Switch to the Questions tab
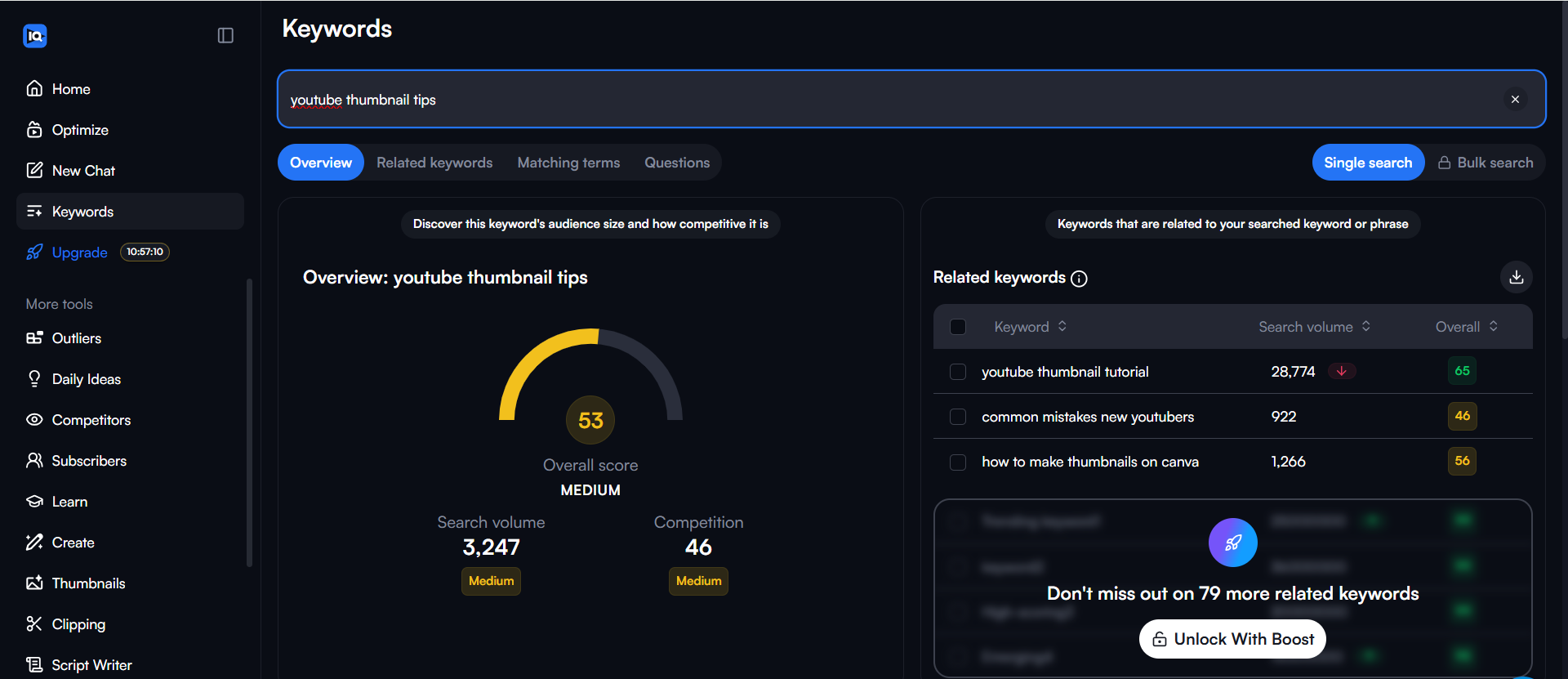Viewport: 1568px width, 679px height. click(x=677, y=163)
